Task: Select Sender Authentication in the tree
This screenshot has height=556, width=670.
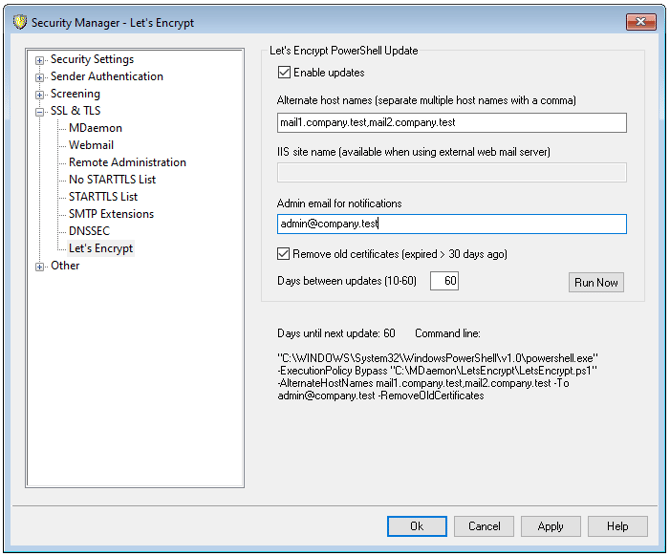Action: coord(107,76)
